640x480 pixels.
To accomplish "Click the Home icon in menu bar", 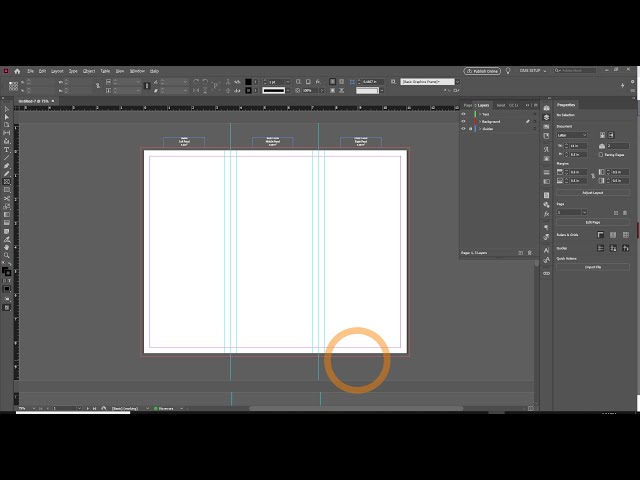I will [x=17, y=71].
